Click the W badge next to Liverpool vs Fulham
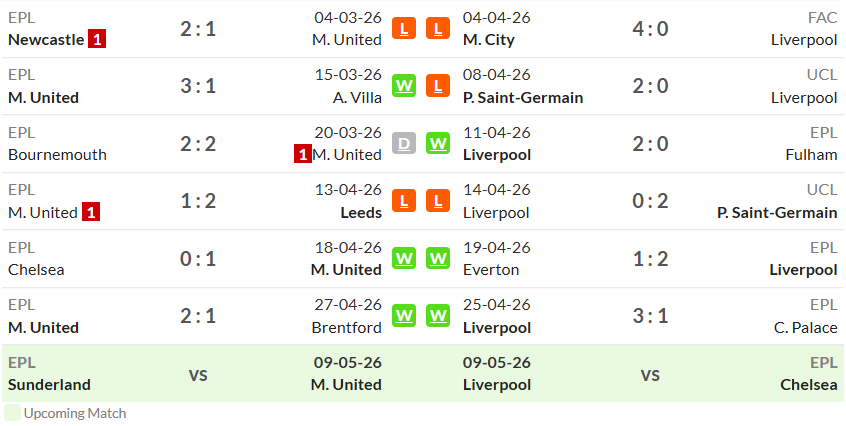846x426 pixels. coord(438,143)
